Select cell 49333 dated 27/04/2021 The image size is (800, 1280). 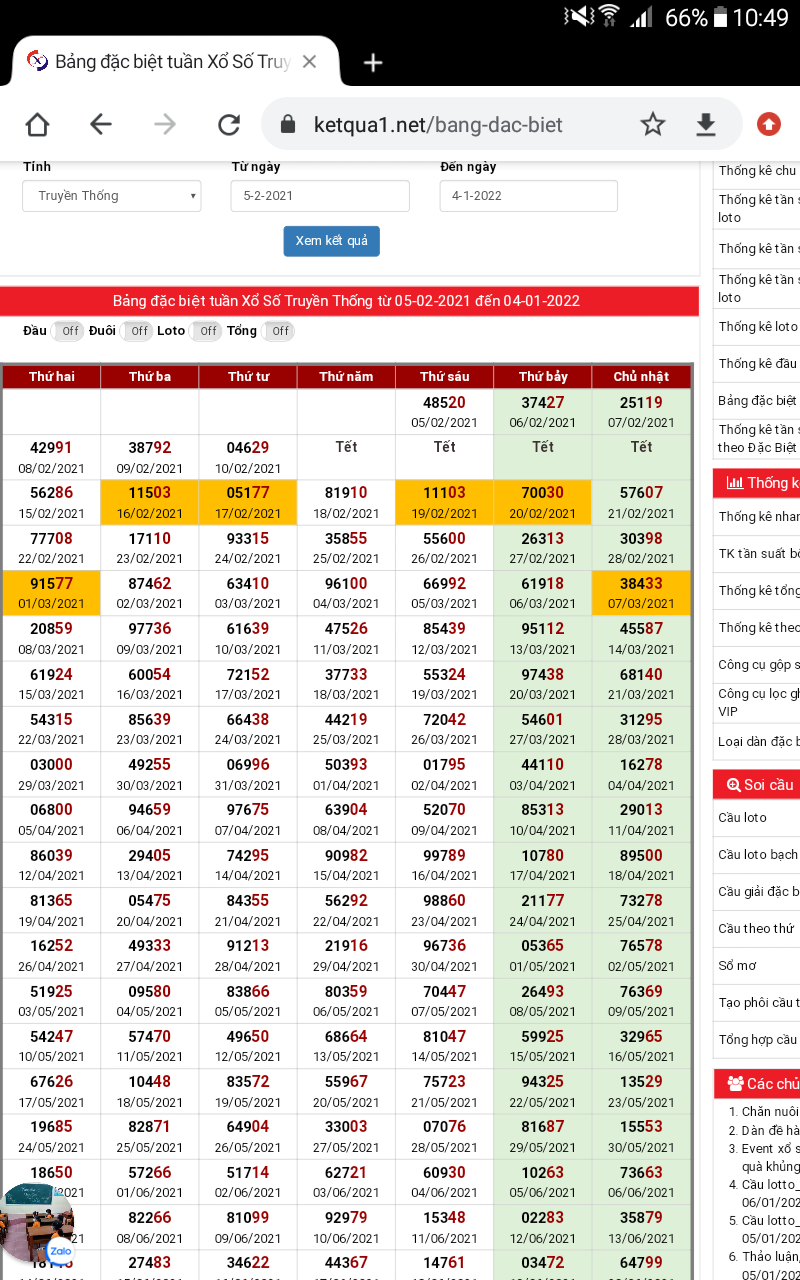tap(150, 955)
